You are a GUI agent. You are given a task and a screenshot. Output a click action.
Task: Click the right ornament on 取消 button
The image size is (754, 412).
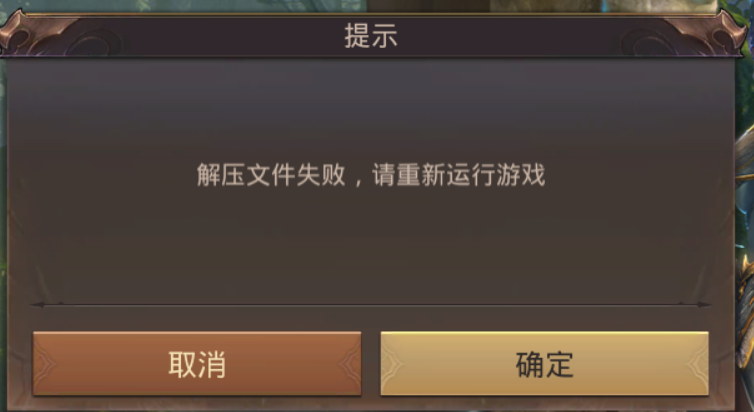point(350,364)
